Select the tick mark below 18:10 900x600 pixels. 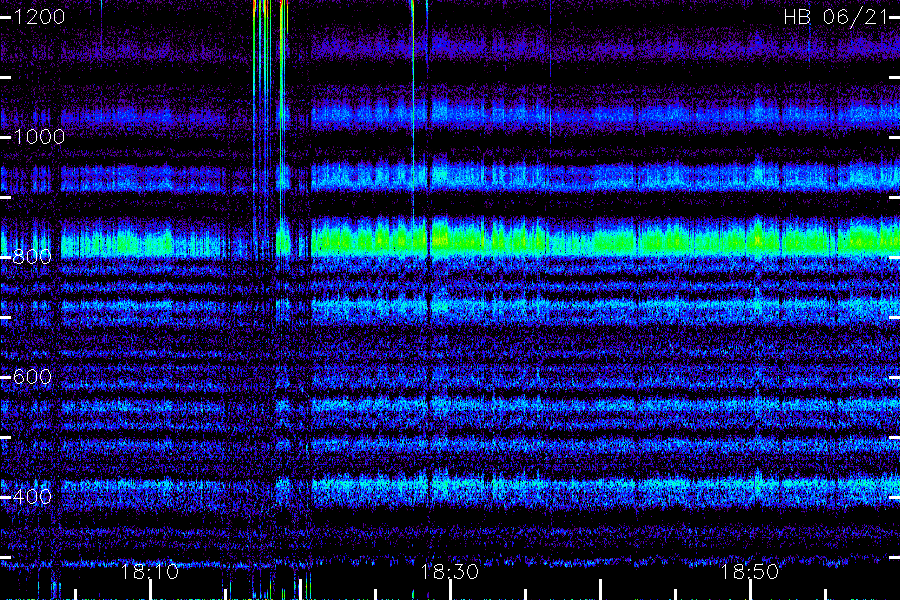coord(150,590)
